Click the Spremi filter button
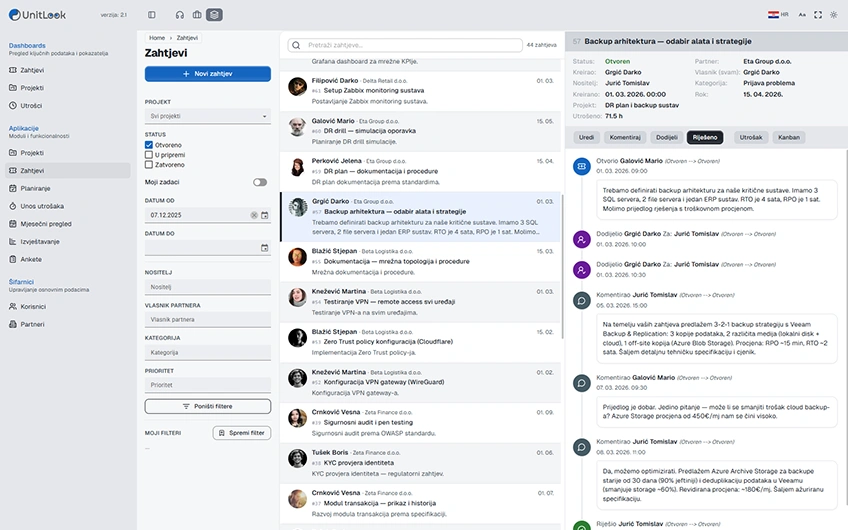Image resolution: width=848 pixels, height=530 pixels. pyautogui.click(x=242, y=433)
